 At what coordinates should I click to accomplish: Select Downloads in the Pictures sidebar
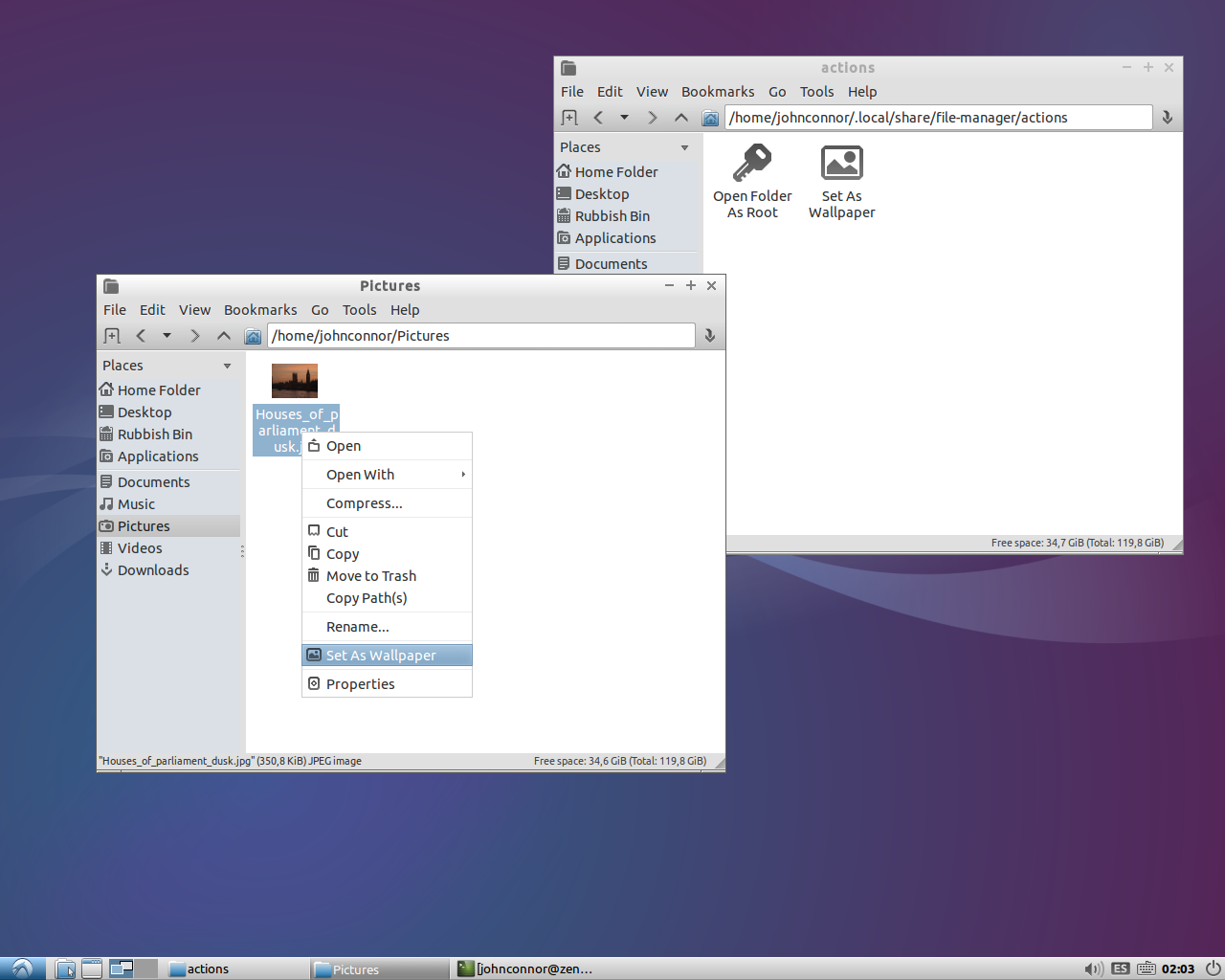tap(153, 570)
